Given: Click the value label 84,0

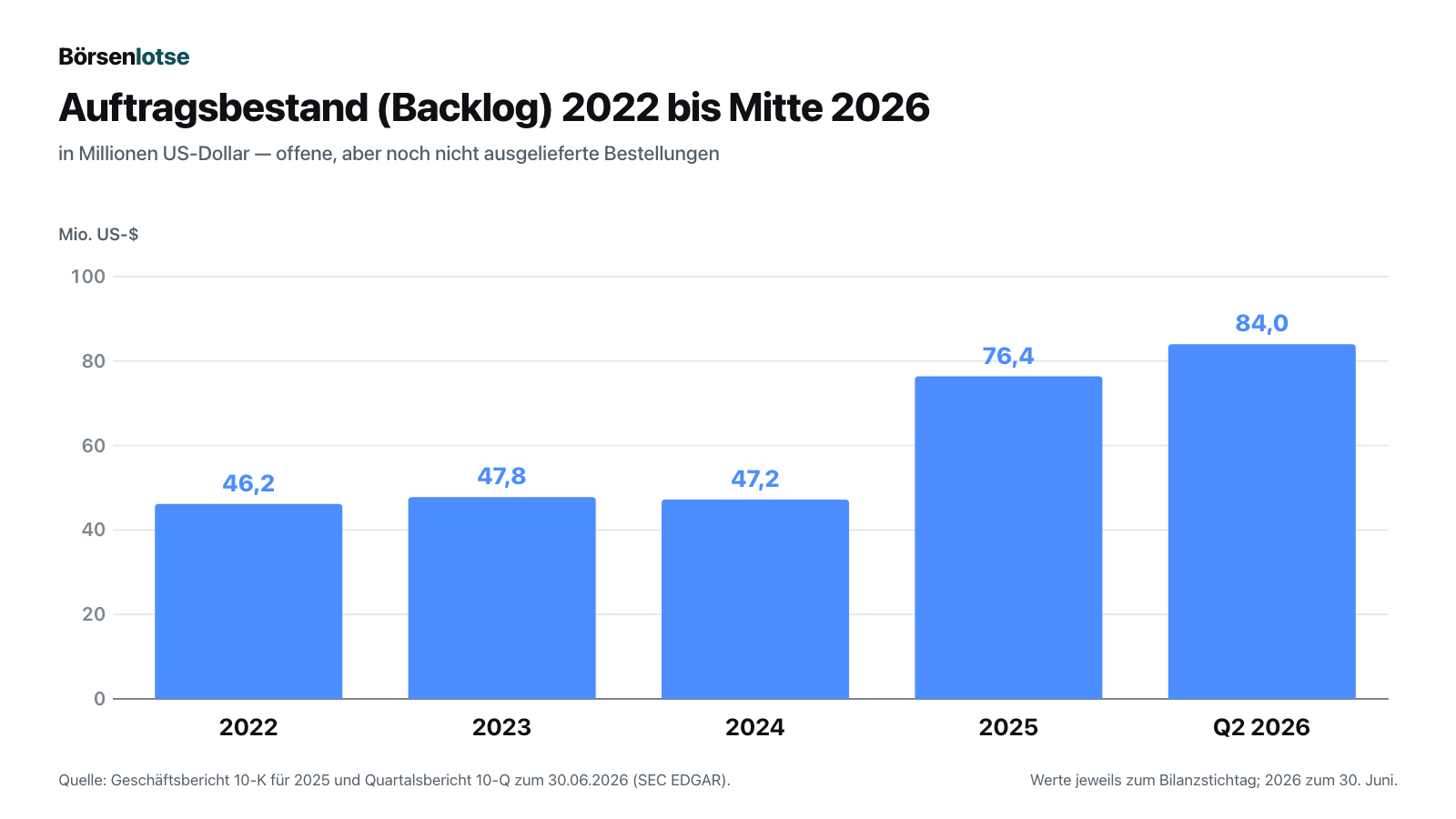Looking at the screenshot, I should pos(1262,323).
